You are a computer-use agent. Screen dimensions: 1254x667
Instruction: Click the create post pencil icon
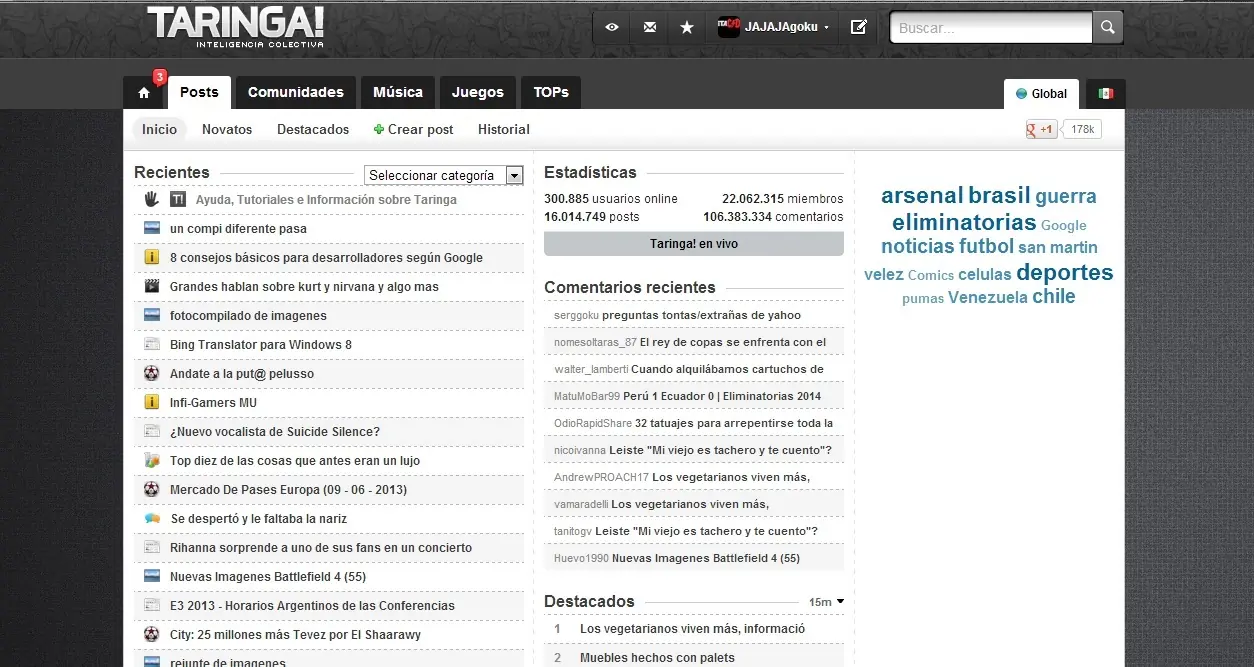click(x=858, y=27)
